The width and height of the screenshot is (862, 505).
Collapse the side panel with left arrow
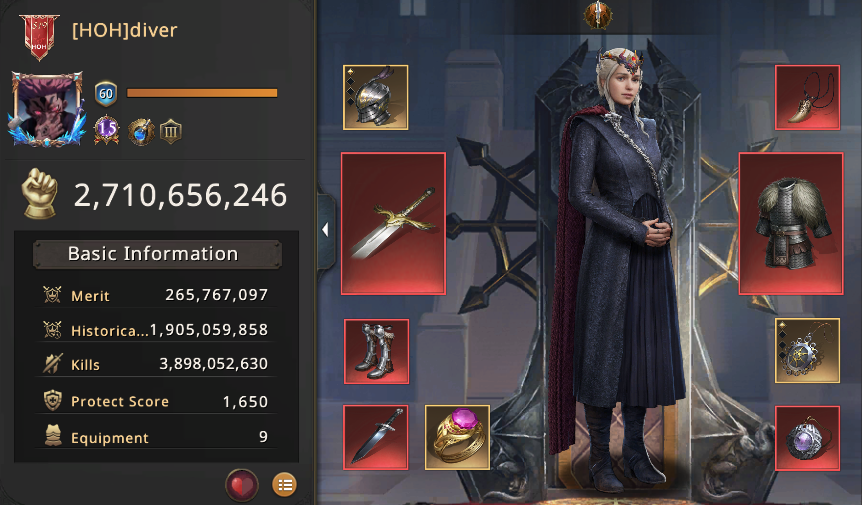pyautogui.click(x=325, y=230)
